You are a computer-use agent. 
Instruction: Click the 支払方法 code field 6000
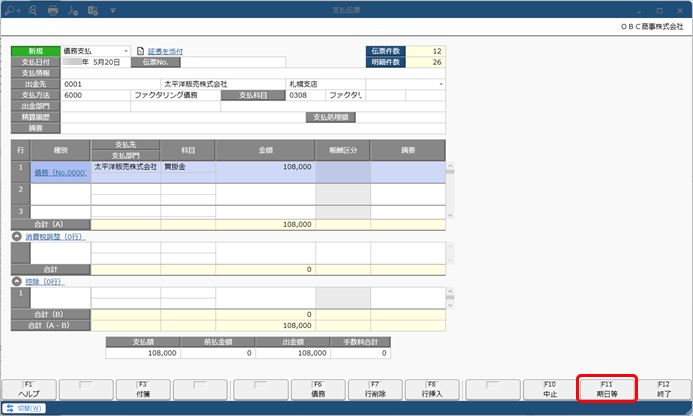[x=95, y=95]
